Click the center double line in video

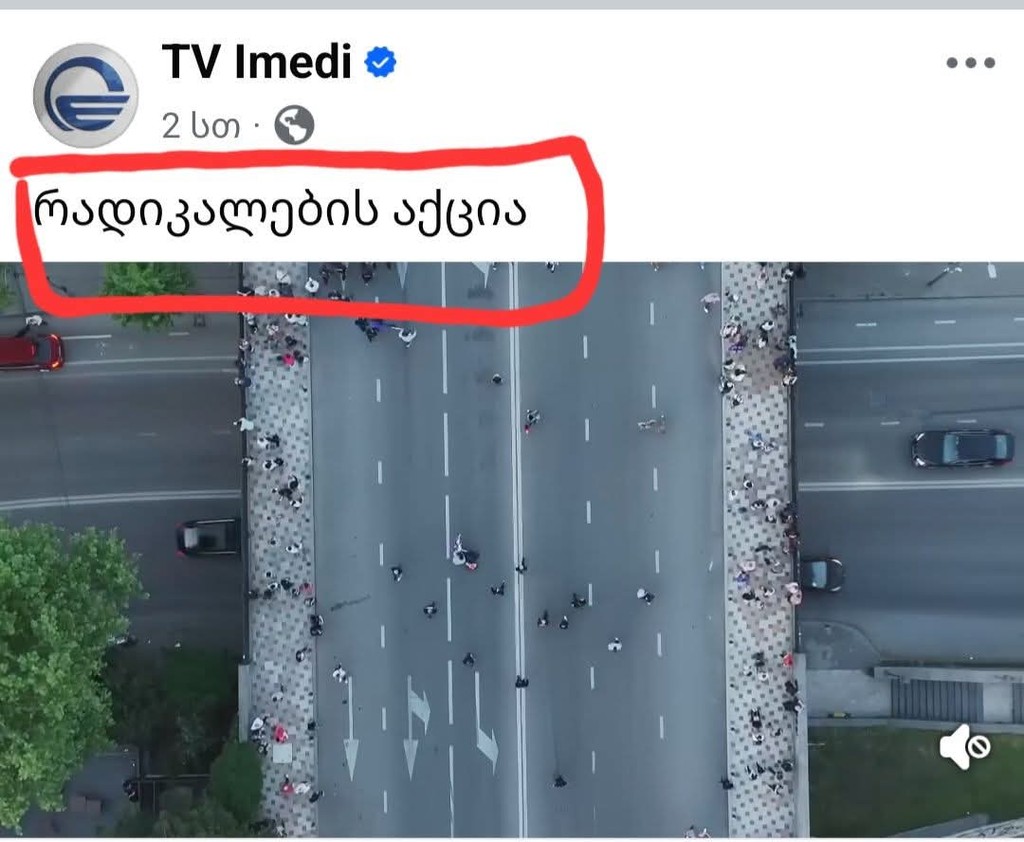(x=518, y=549)
